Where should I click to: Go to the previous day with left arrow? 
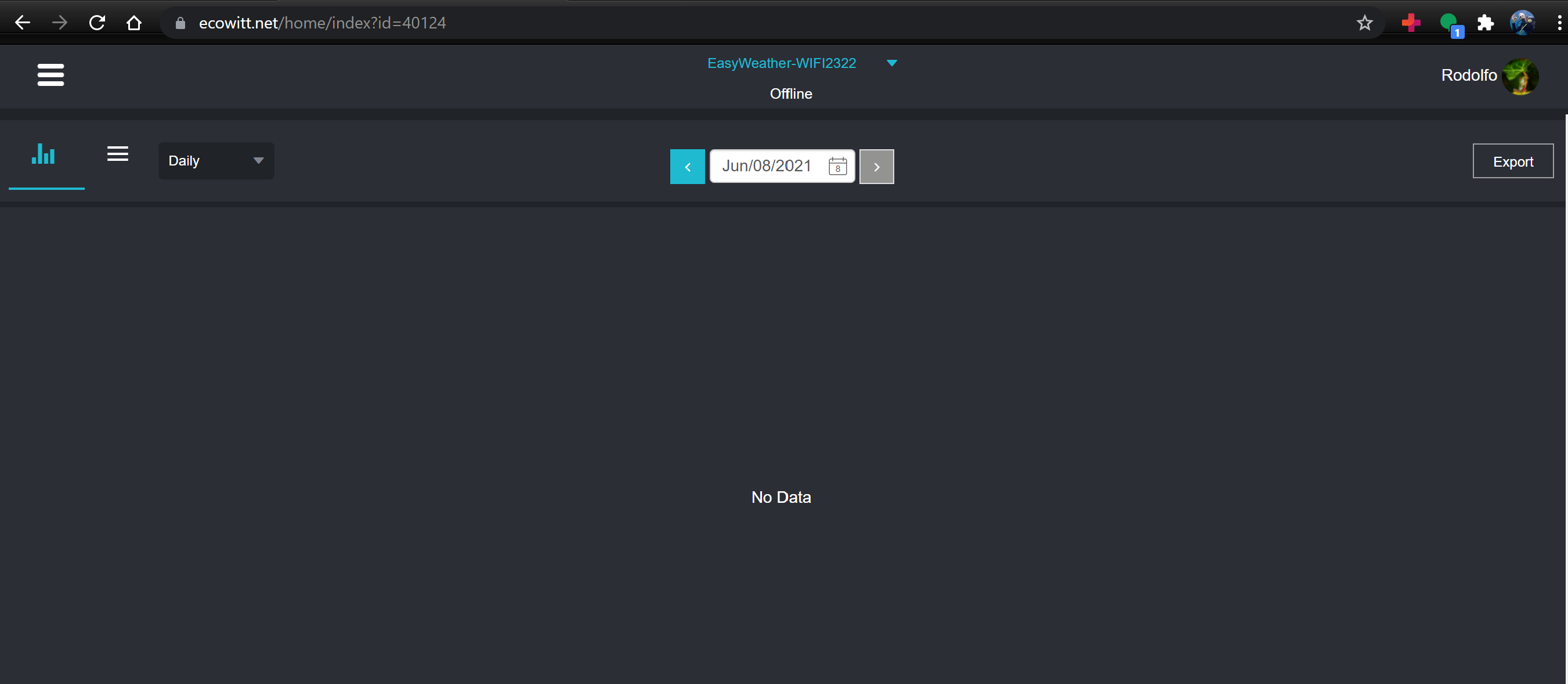(687, 166)
